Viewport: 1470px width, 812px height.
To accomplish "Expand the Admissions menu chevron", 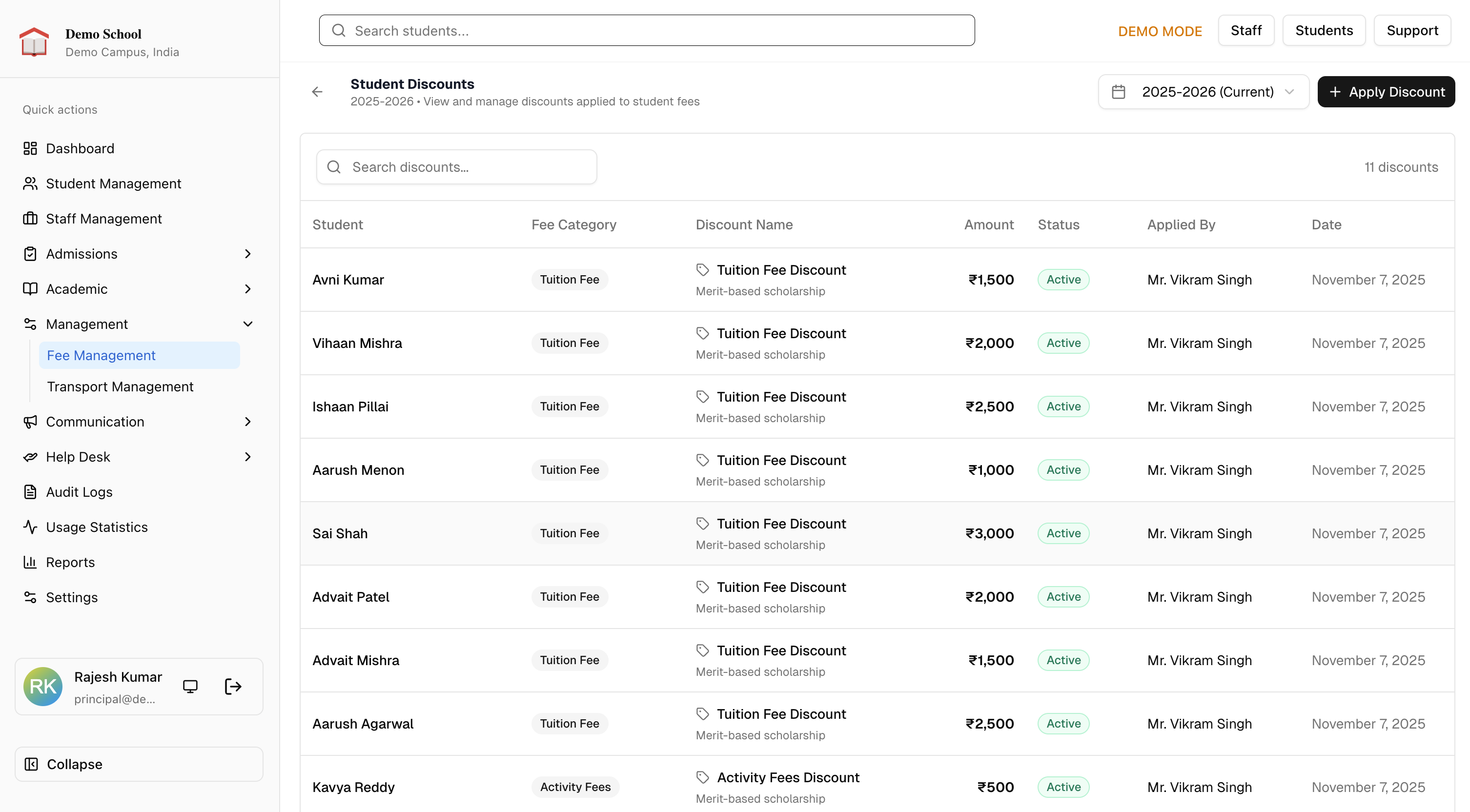I will click(247, 254).
